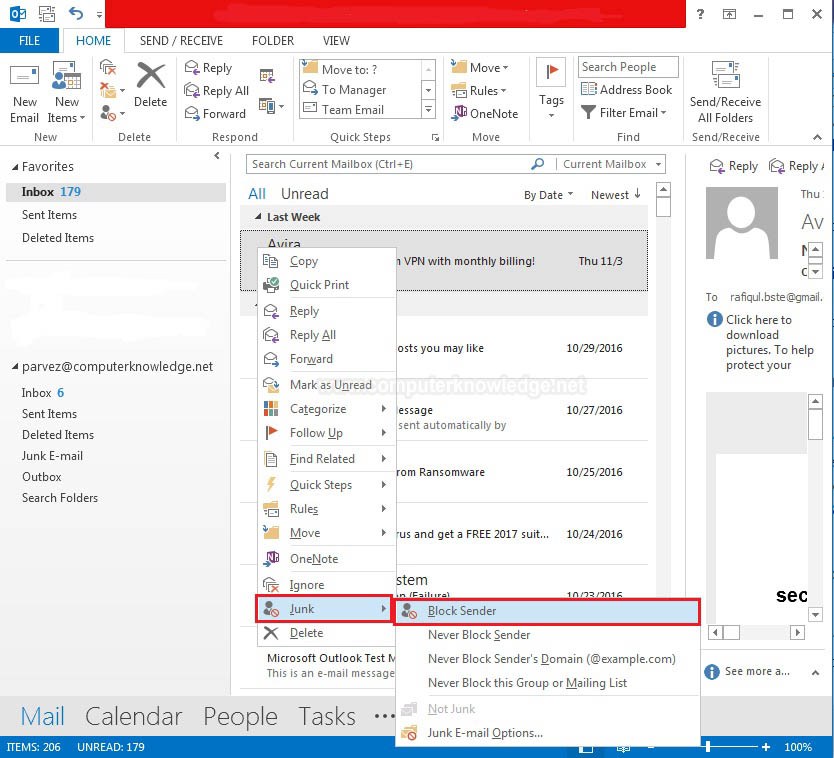Open the FOLDER ribbon tab

[273, 40]
